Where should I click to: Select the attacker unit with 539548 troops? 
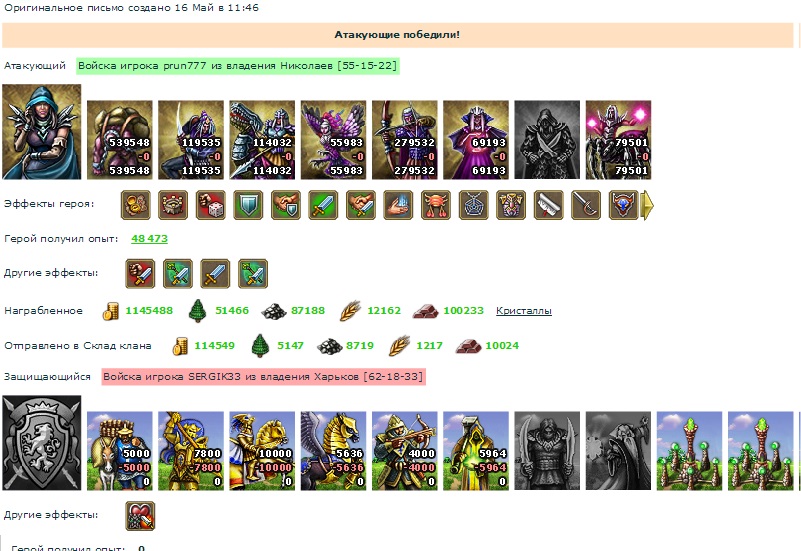click(120, 140)
